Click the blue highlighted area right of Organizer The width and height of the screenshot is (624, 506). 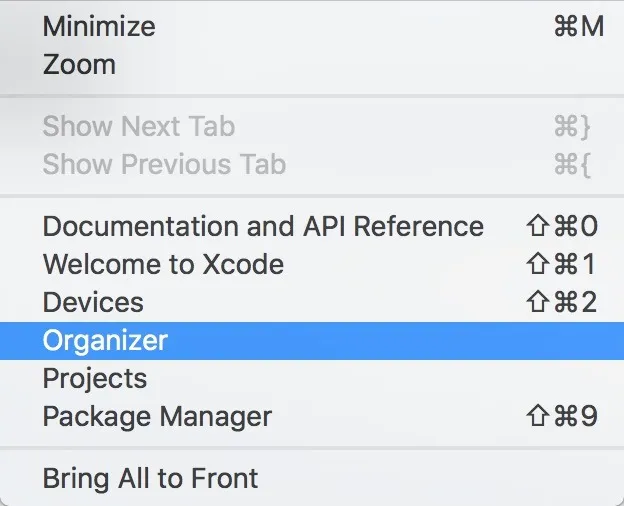(x=400, y=341)
